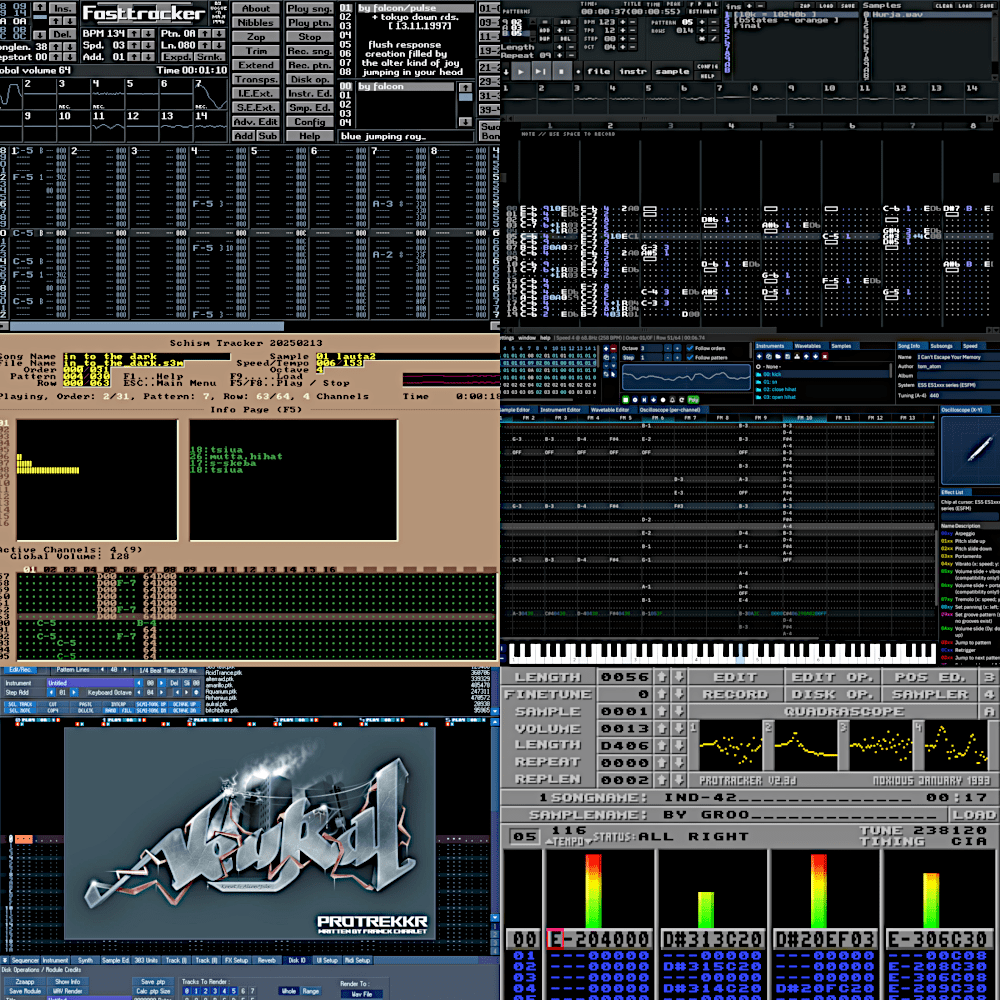Screen dimensions: 1000x1000
Task: Open Disk op. in Fasttracker
Action: [309, 79]
